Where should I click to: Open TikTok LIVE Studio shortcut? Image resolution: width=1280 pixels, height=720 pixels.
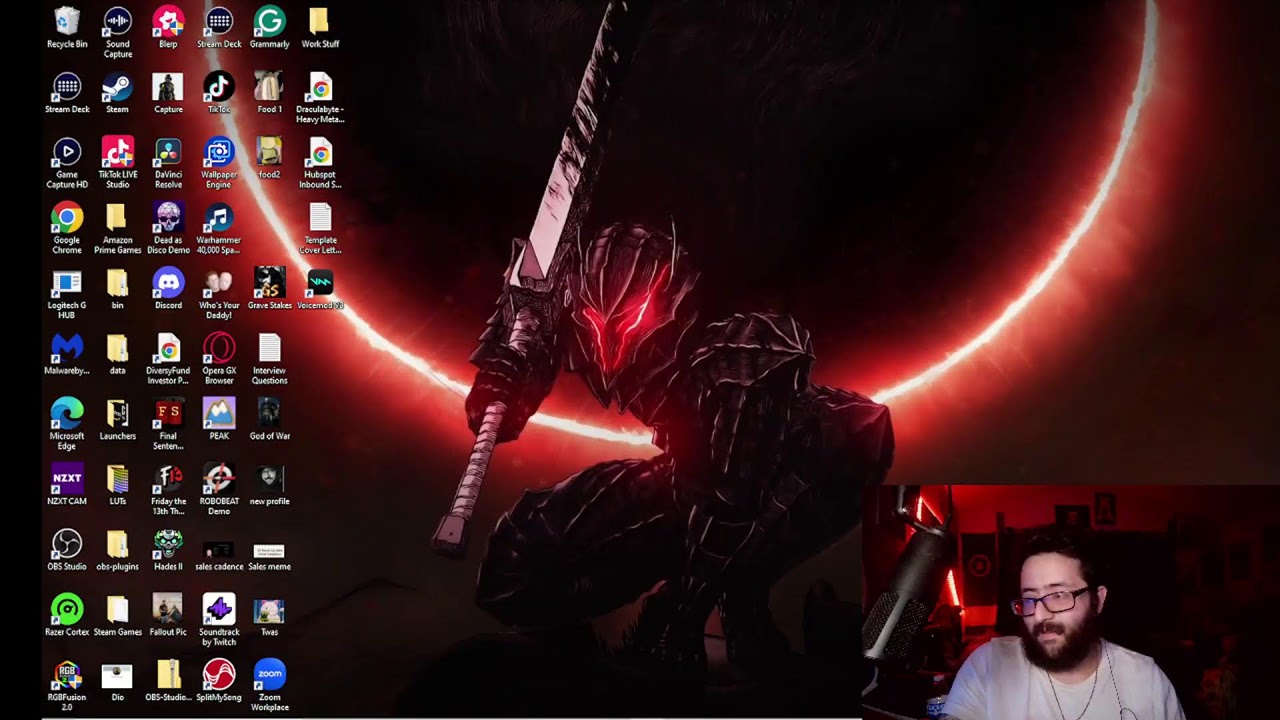(118, 163)
